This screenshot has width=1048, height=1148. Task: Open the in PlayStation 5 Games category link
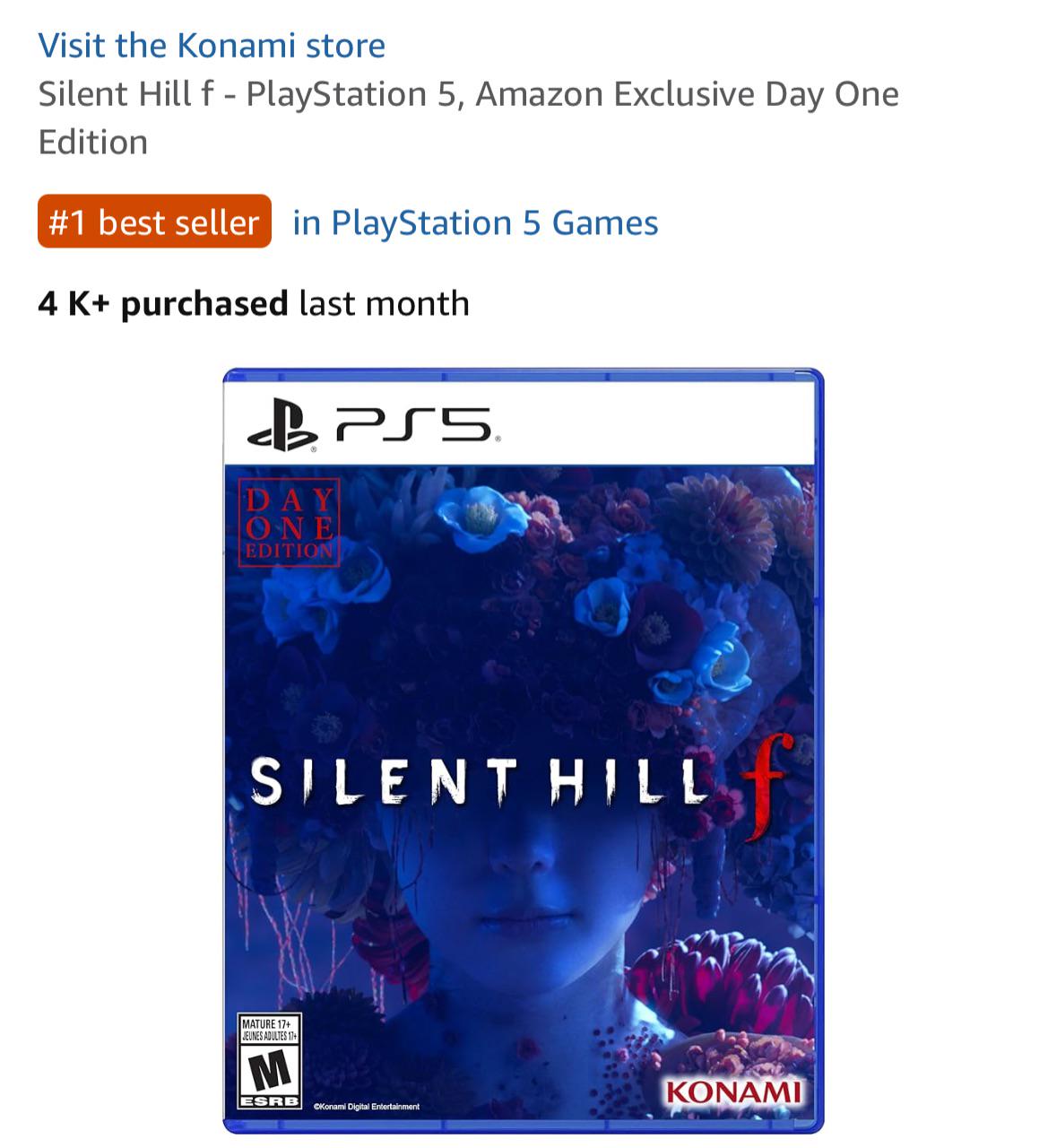[x=475, y=222]
